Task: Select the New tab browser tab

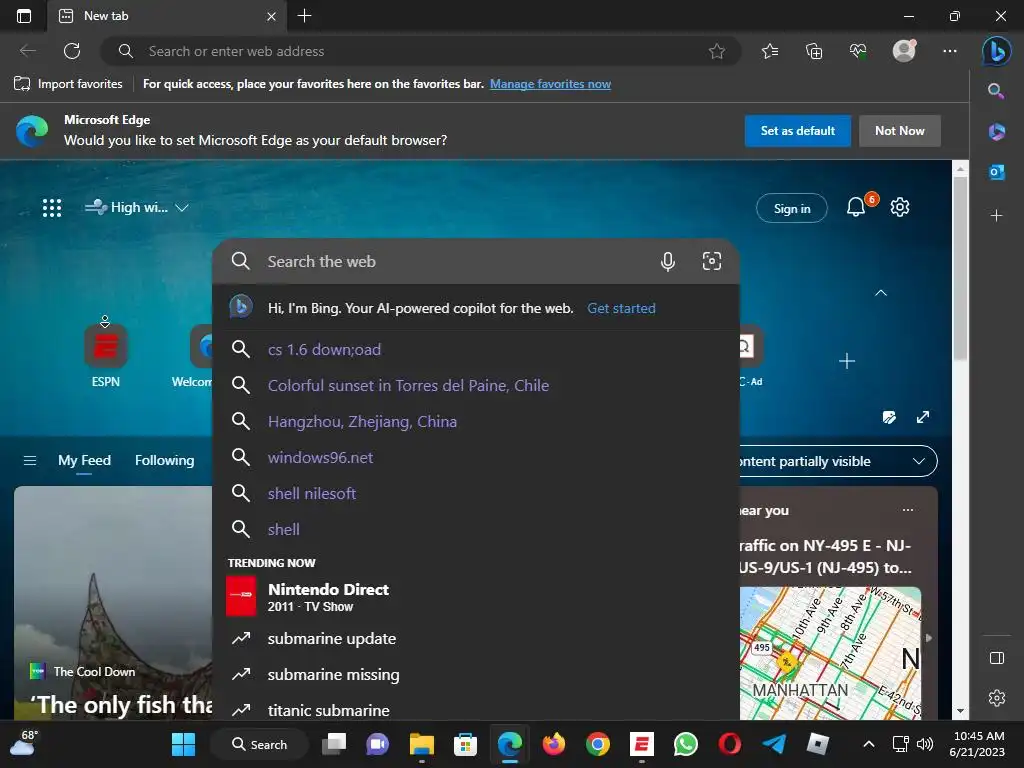Action: 167,16
